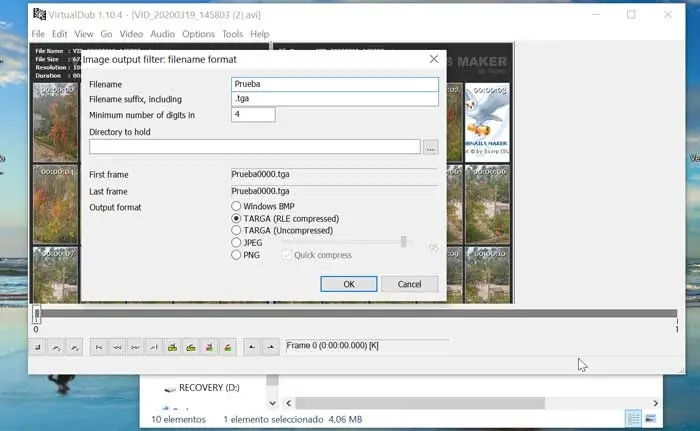Open the Options menu
The width and height of the screenshot is (700, 431).
coord(198,34)
